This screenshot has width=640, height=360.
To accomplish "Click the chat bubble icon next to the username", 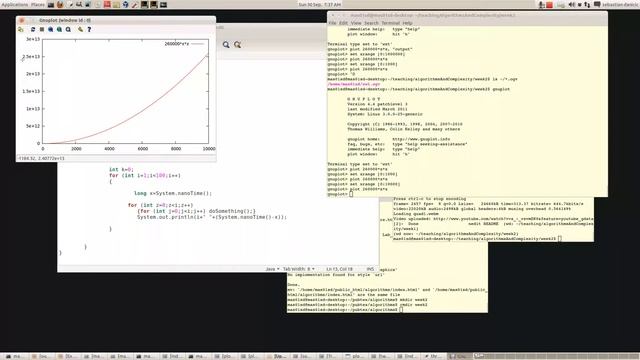I will tap(597, 4).
